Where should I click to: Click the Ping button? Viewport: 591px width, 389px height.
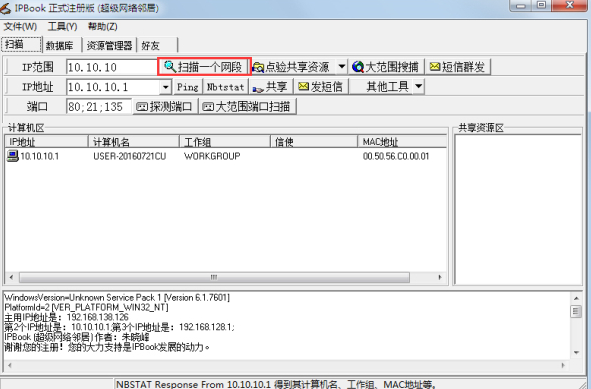click(x=188, y=87)
